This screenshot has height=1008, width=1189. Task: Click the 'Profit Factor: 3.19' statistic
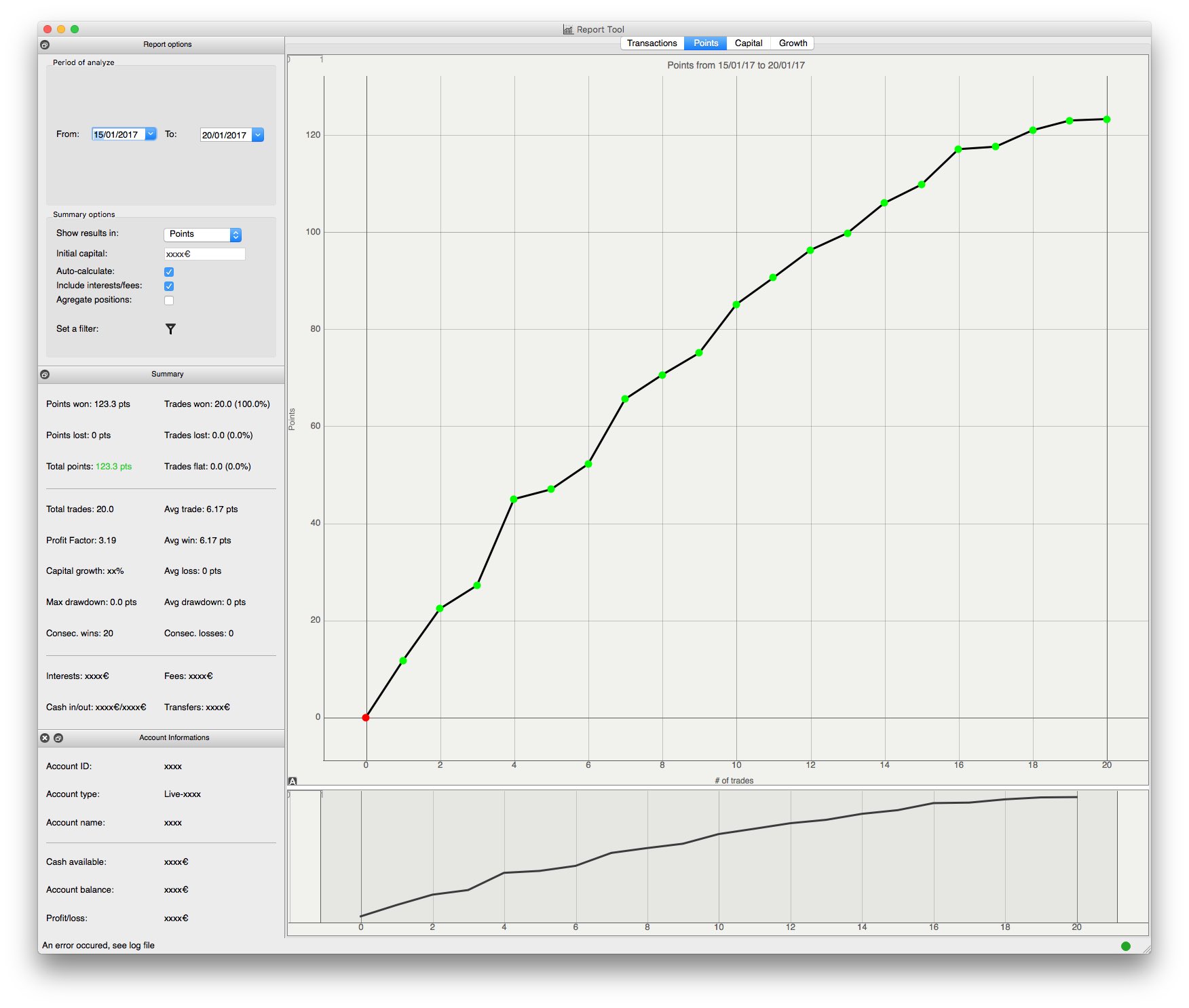tap(81, 541)
